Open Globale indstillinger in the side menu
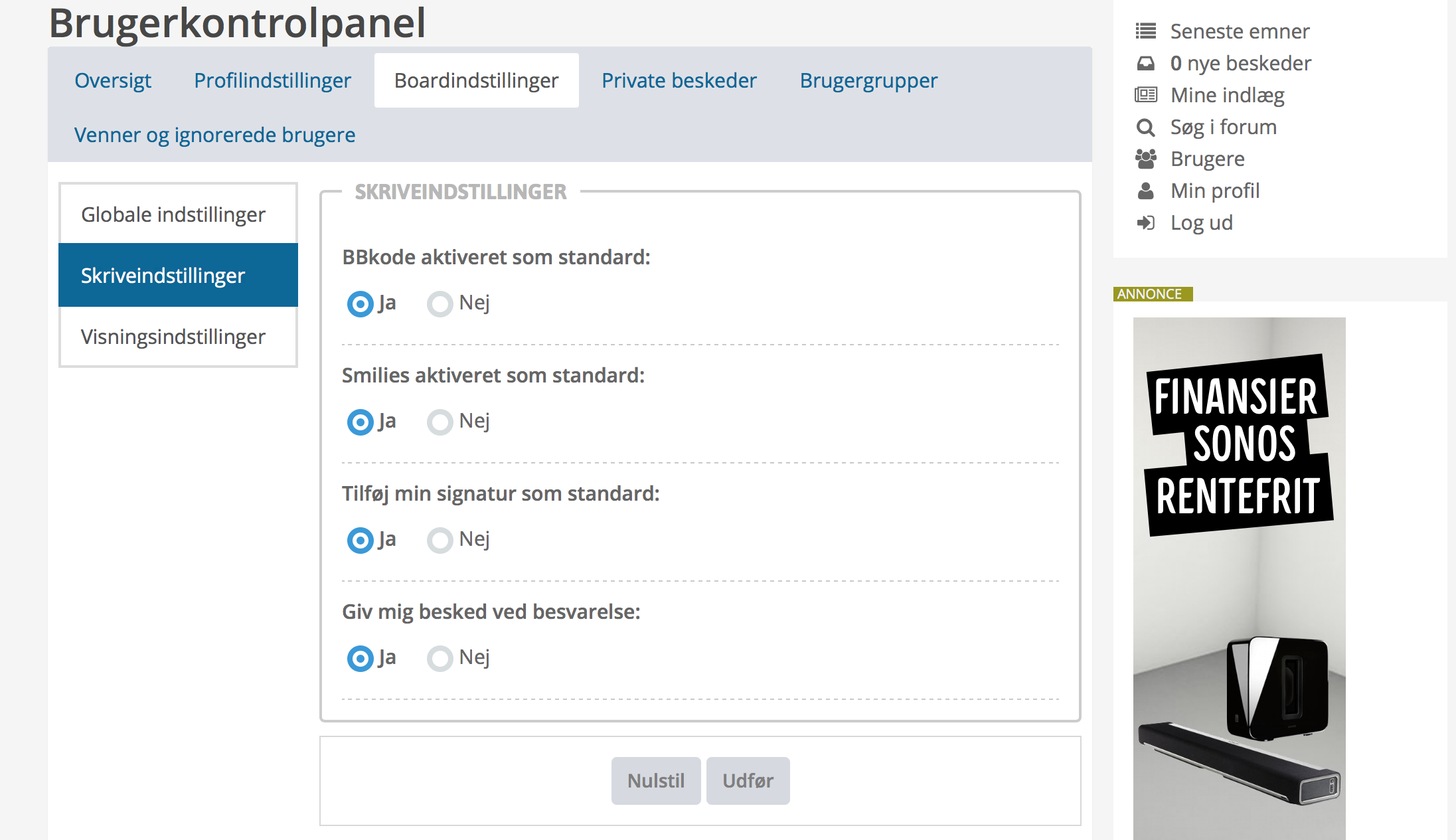This screenshot has width=1456, height=840. [x=173, y=214]
